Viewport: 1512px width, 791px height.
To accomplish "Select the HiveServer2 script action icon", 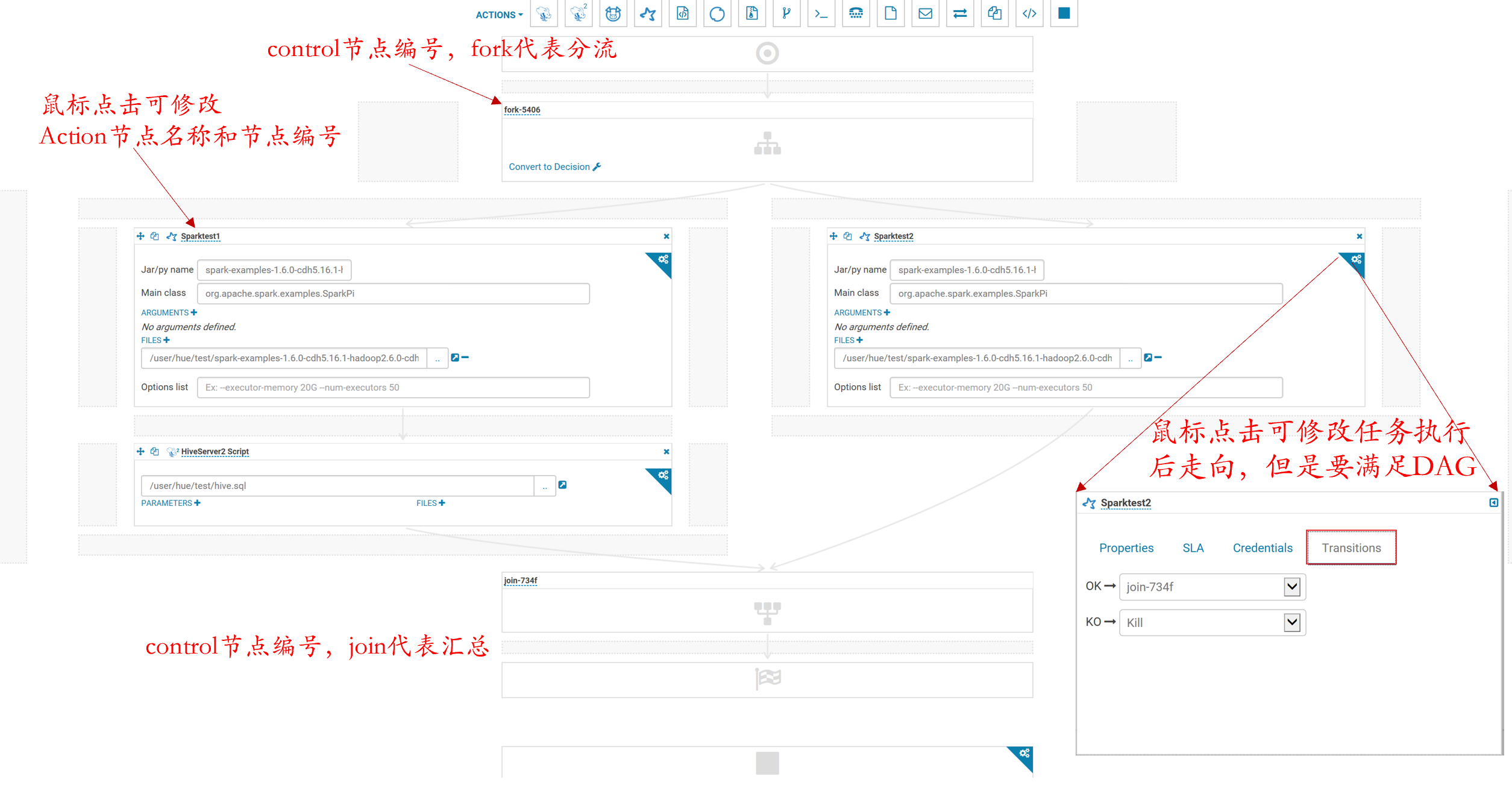I will [x=579, y=14].
